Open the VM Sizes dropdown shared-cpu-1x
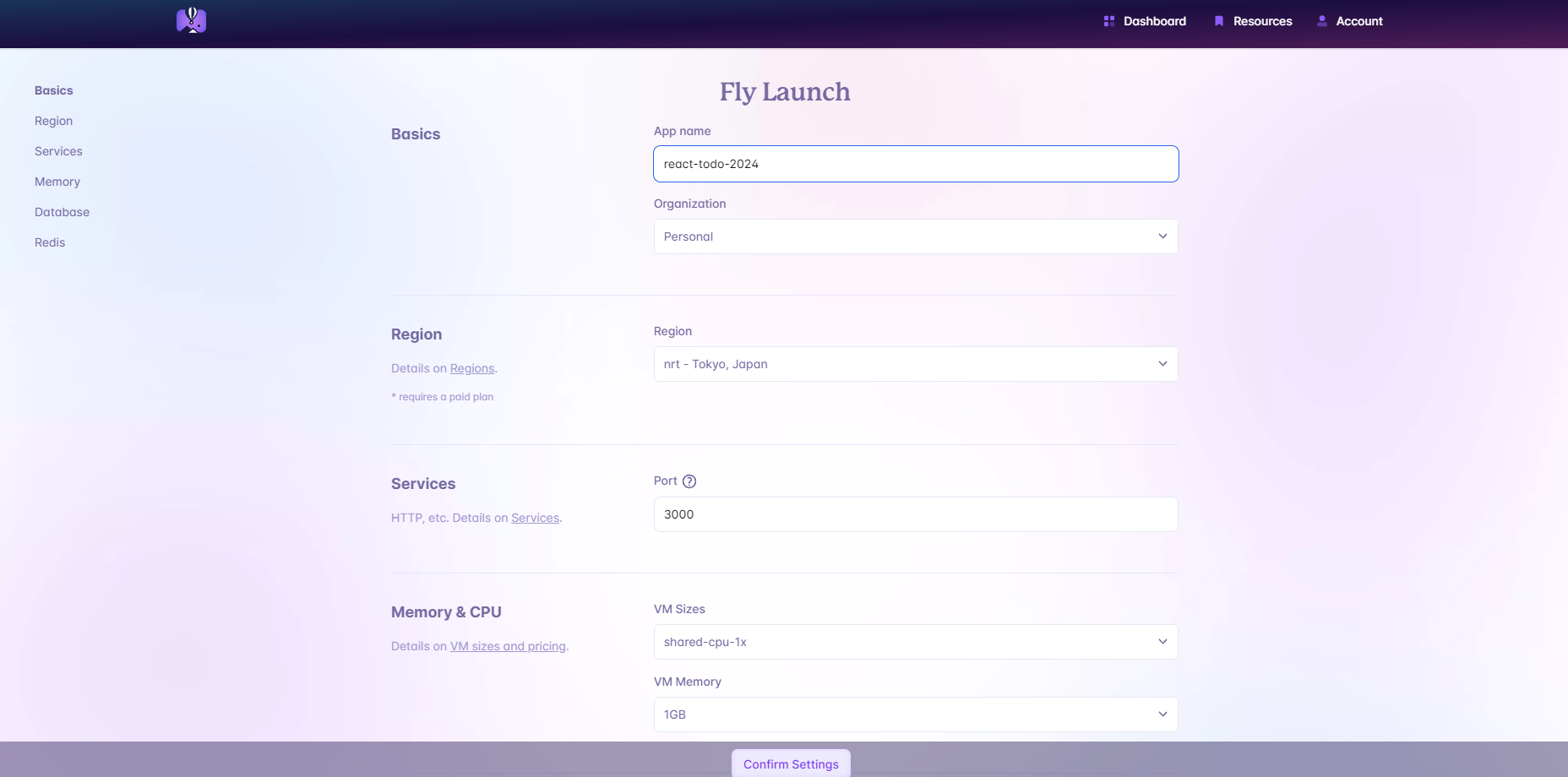1568x777 pixels. point(916,642)
